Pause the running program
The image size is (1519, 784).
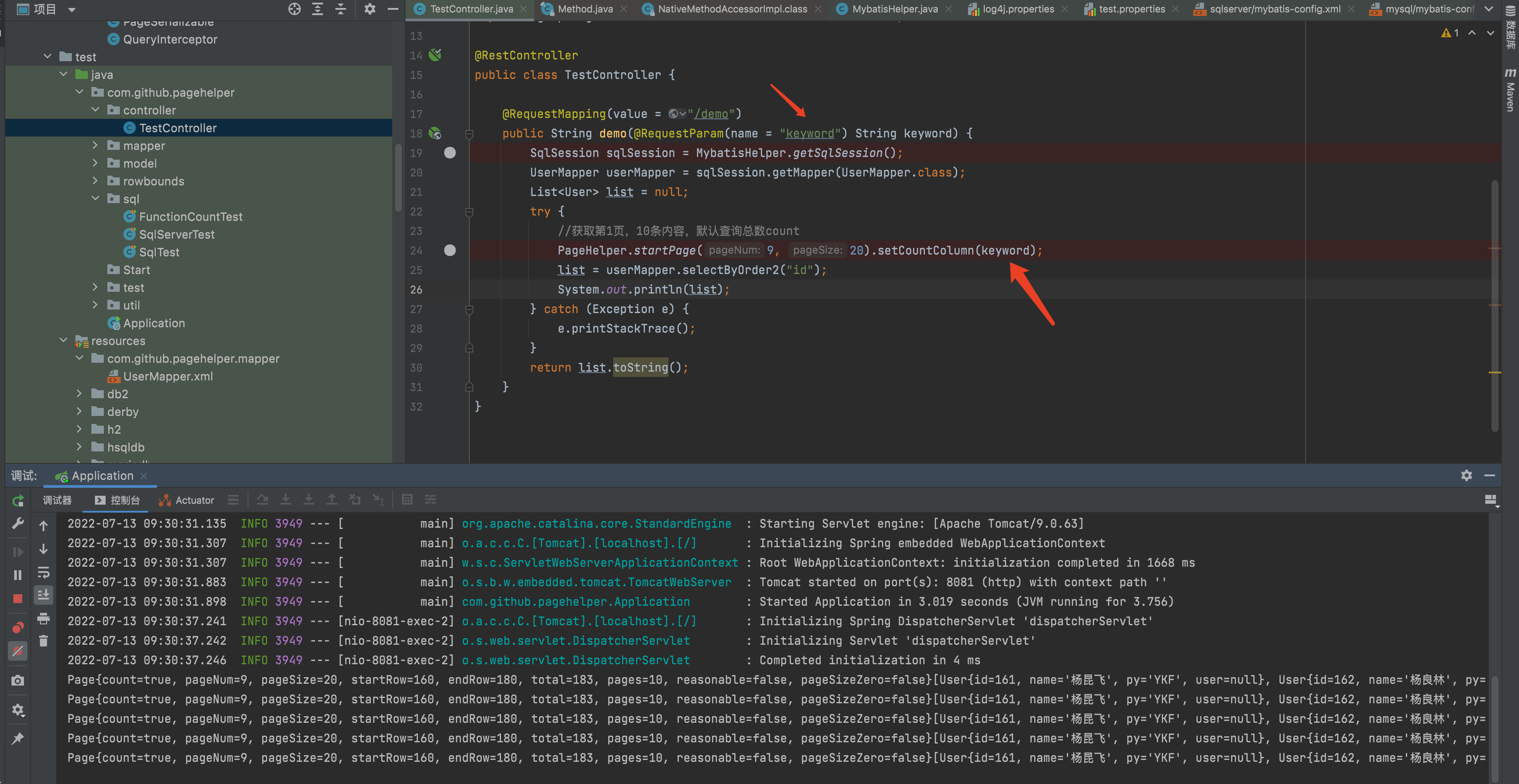pos(18,575)
